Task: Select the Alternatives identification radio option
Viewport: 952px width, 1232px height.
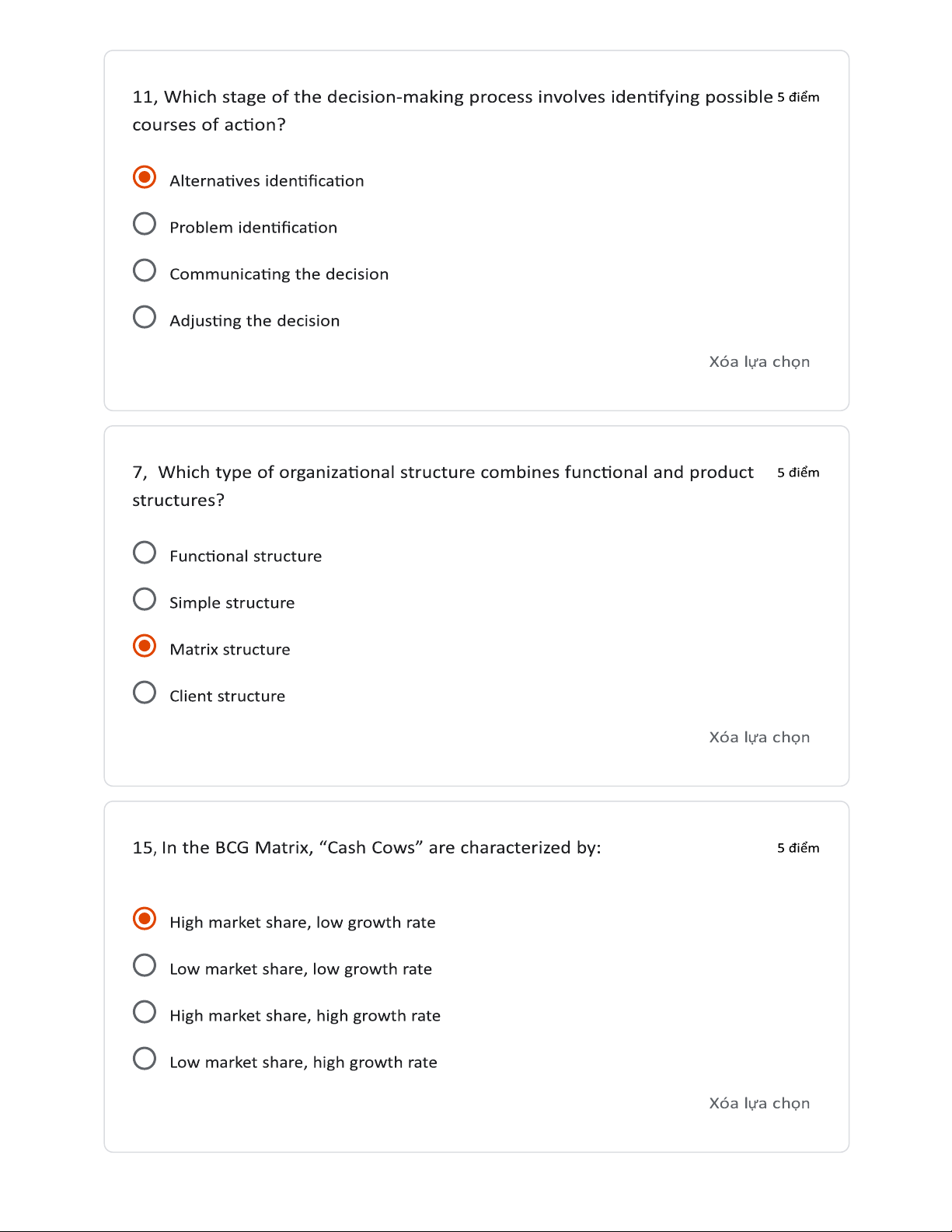Action: coord(145,177)
